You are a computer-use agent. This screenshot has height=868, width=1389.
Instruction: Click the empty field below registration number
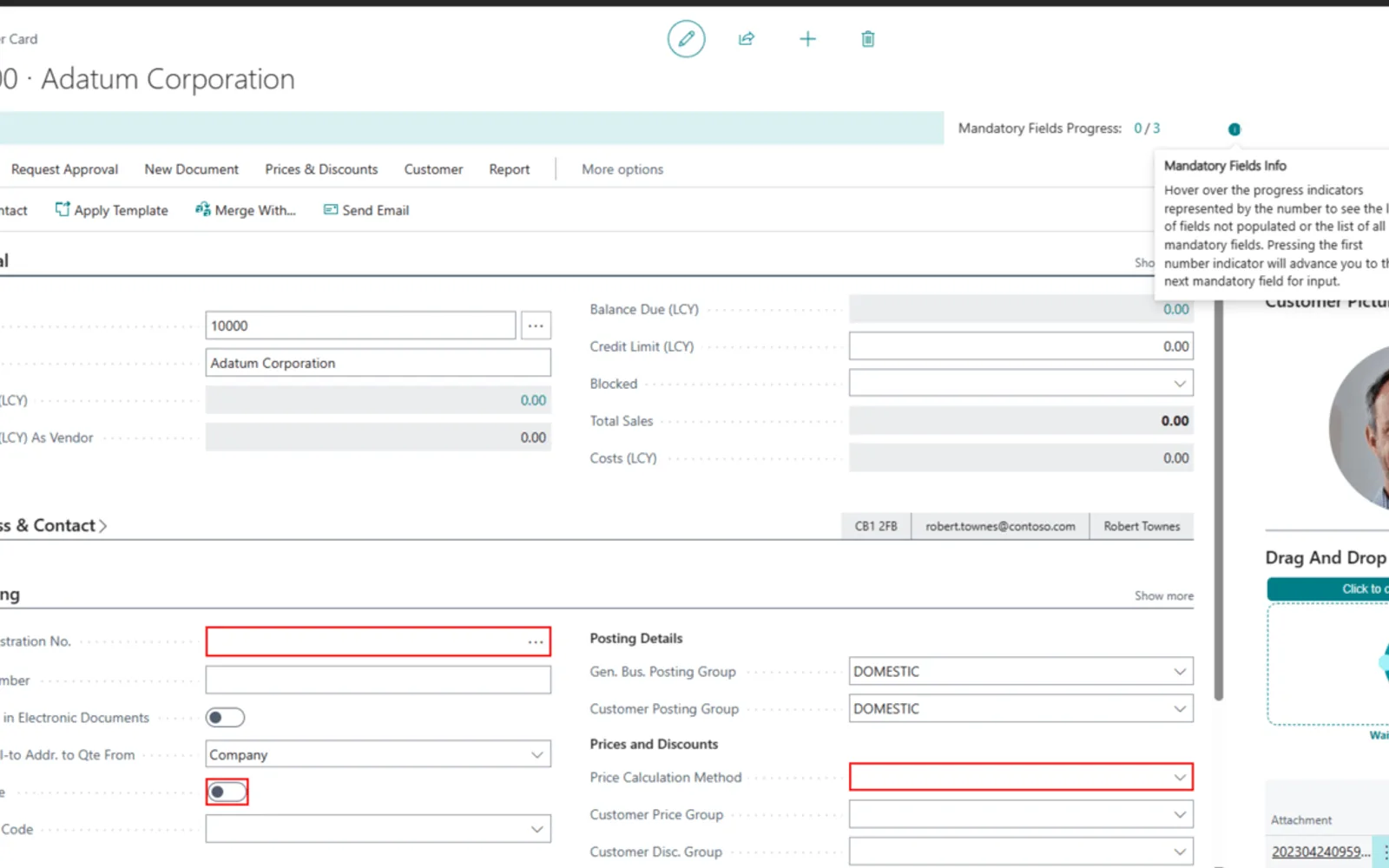pyautogui.click(x=378, y=680)
